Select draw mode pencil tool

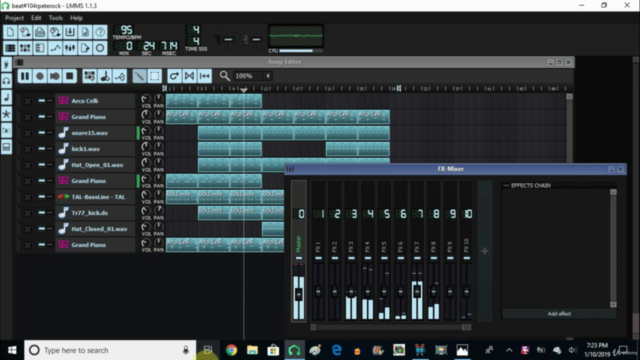[x=139, y=76]
